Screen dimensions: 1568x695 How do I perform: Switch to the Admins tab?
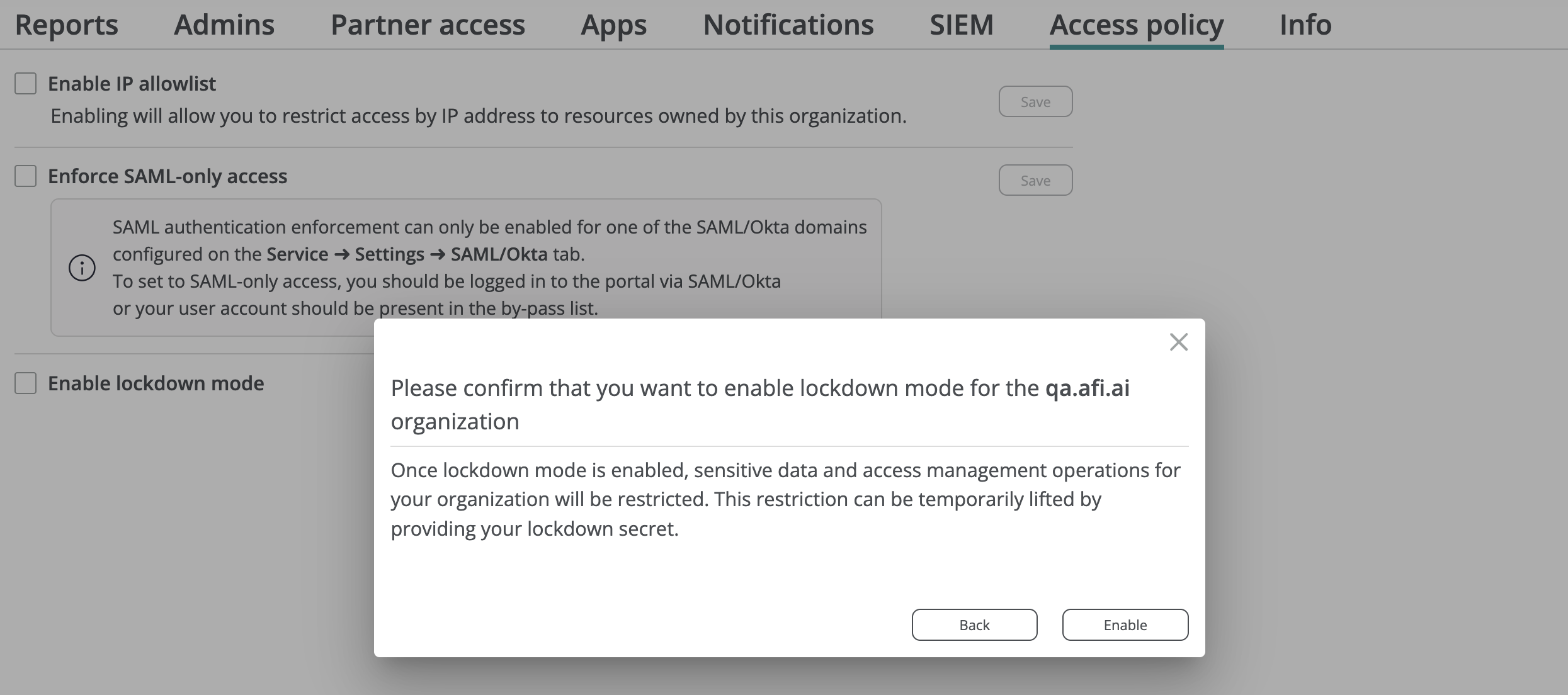point(224,25)
